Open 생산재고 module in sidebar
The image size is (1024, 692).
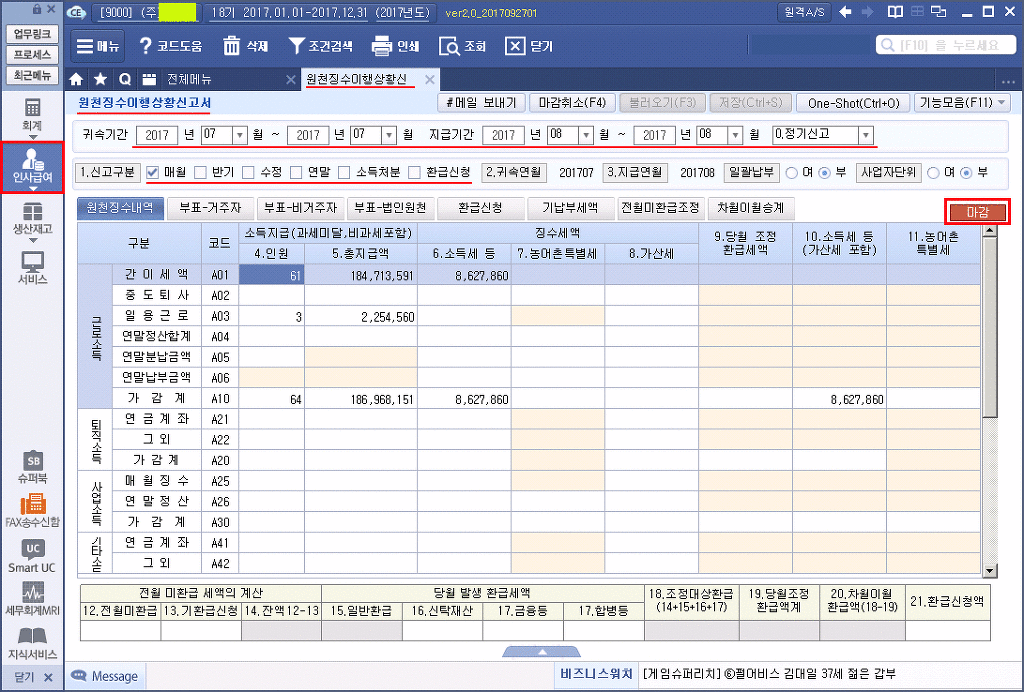coord(32,217)
